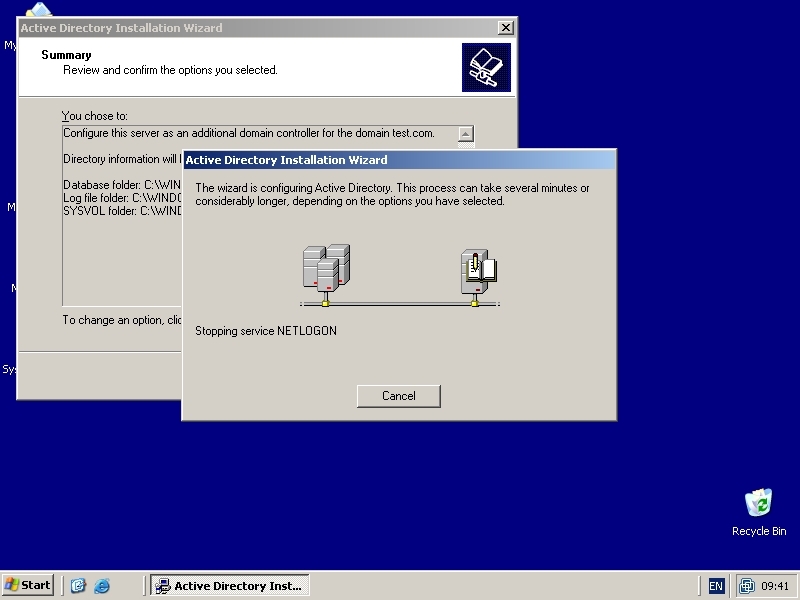800x600 pixels.
Task: Click the 09:41 system clock
Action: (x=774, y=586)
